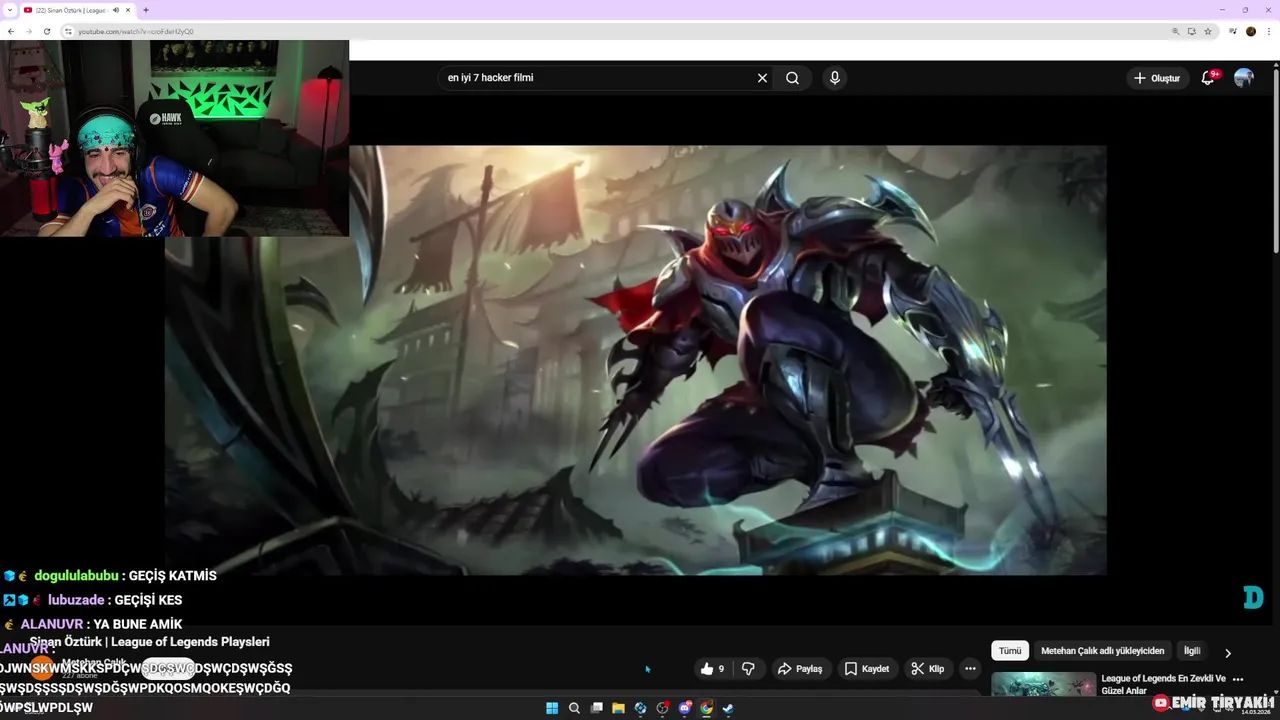The width and height of the screenshot is (1280, 720).
Task: Open YouTube notifications bell
Action: (x=1208, y=78)
